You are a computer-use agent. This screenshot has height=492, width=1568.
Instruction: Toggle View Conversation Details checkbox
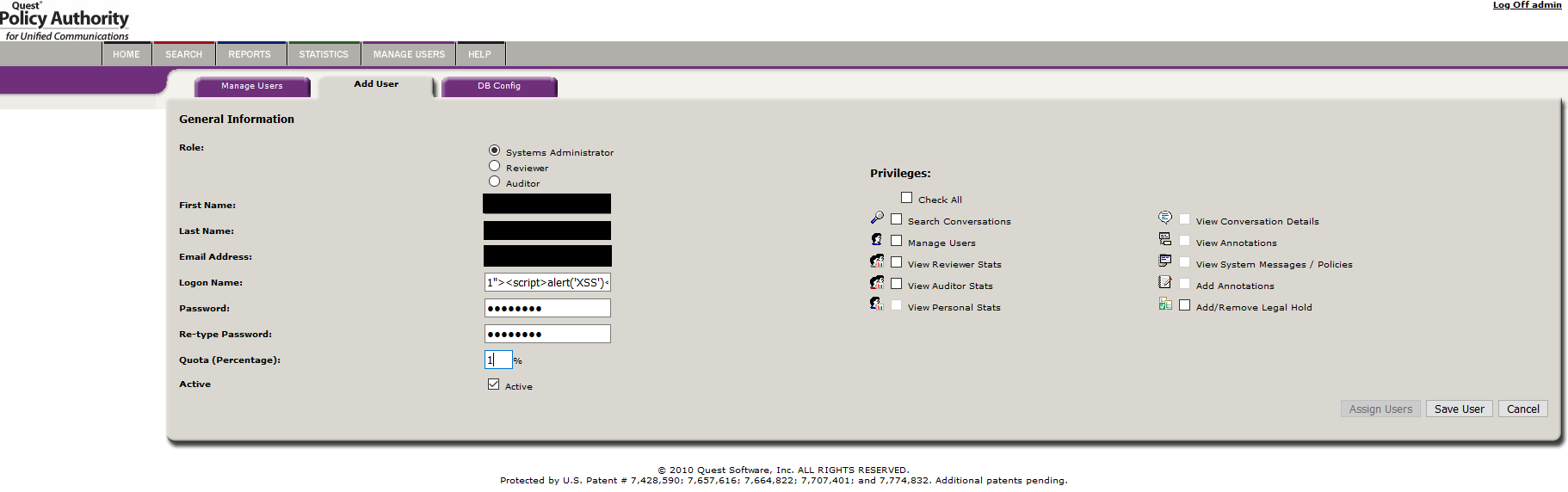pos(1184,219)
